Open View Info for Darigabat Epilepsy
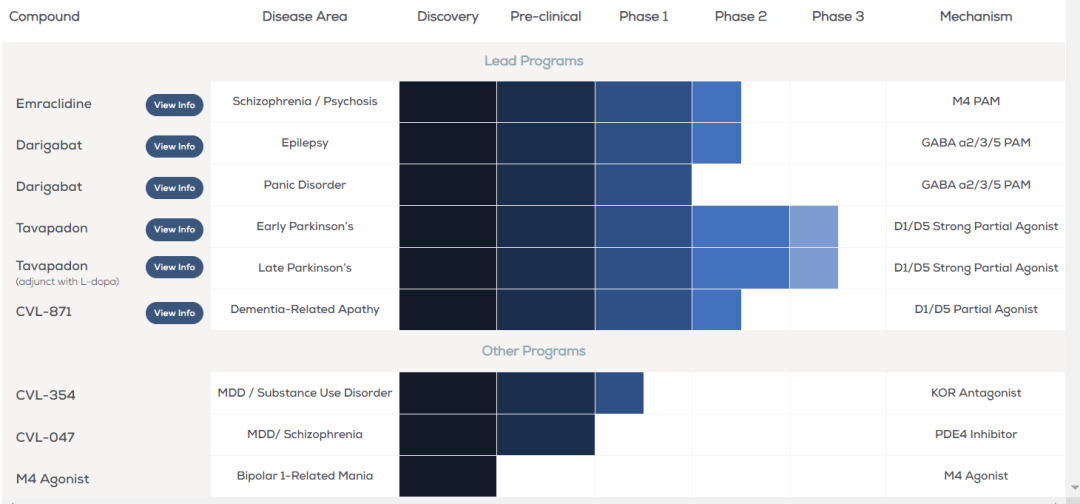Viewport: 1080px width, 504px height. pos(174,147)
